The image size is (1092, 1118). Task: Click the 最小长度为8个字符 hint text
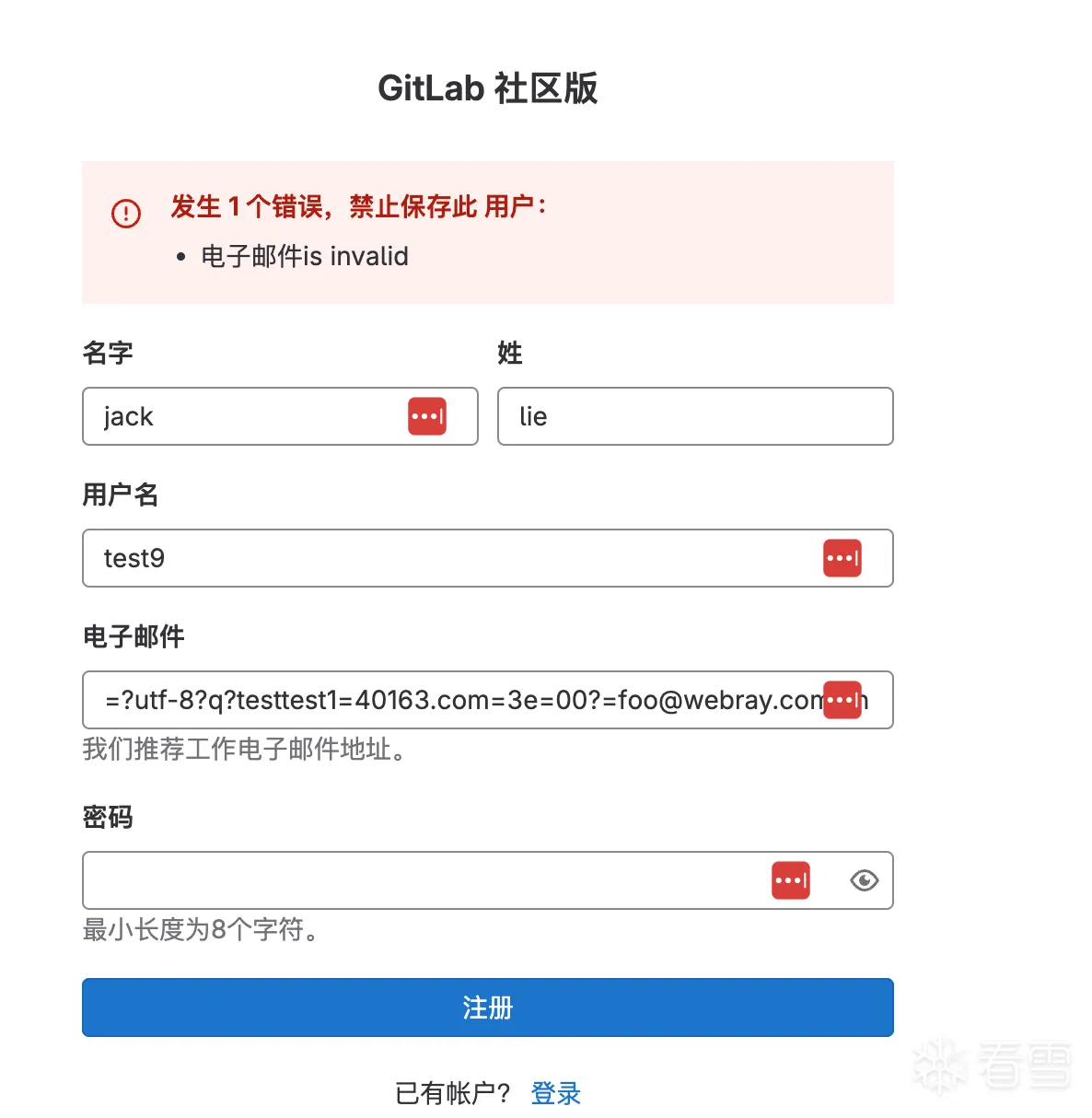point(200,929)
